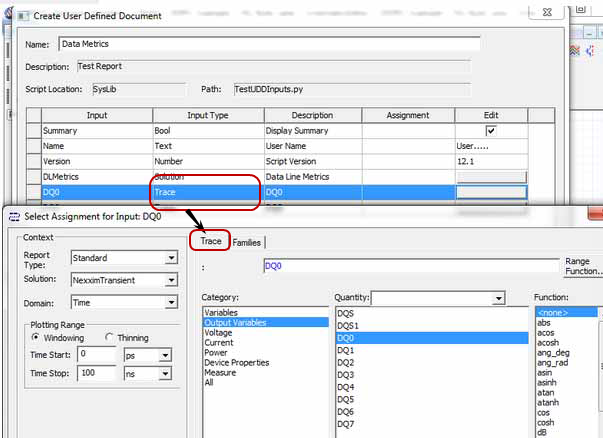Select <none> in the Function list
This screenshot has height=438, width=603.
tap(567, 313)
